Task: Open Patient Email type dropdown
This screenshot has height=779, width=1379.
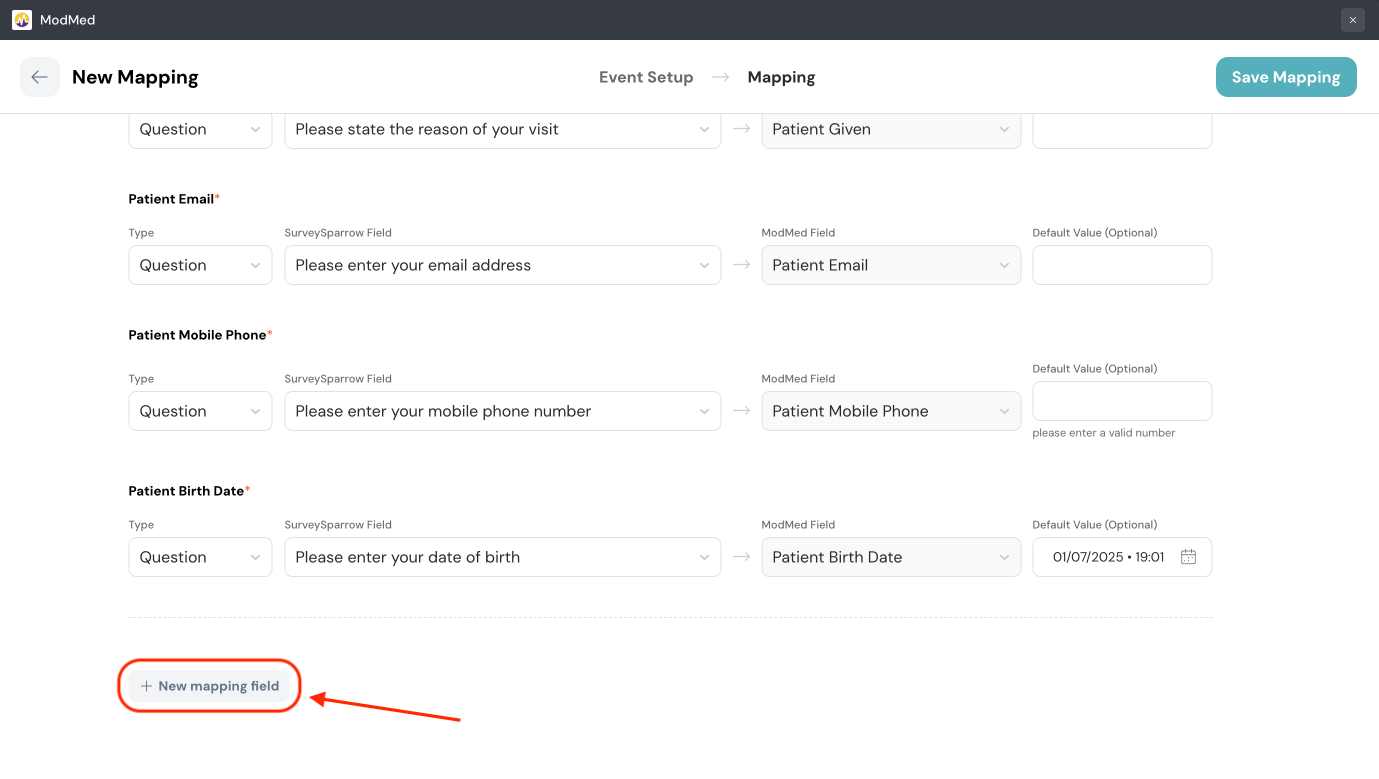Action: pos(200,265)
